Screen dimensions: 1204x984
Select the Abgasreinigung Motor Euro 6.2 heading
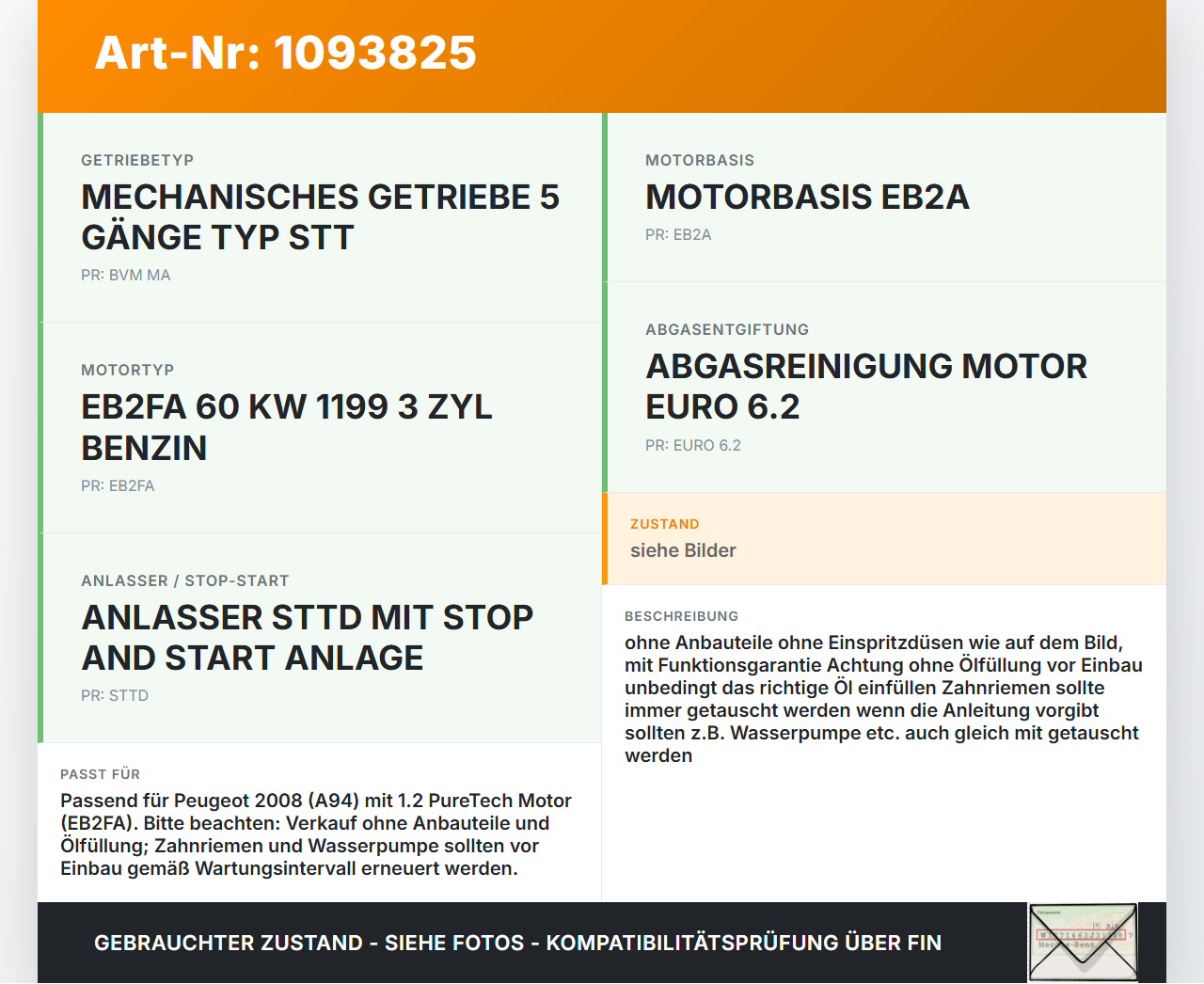pos(866,387)
